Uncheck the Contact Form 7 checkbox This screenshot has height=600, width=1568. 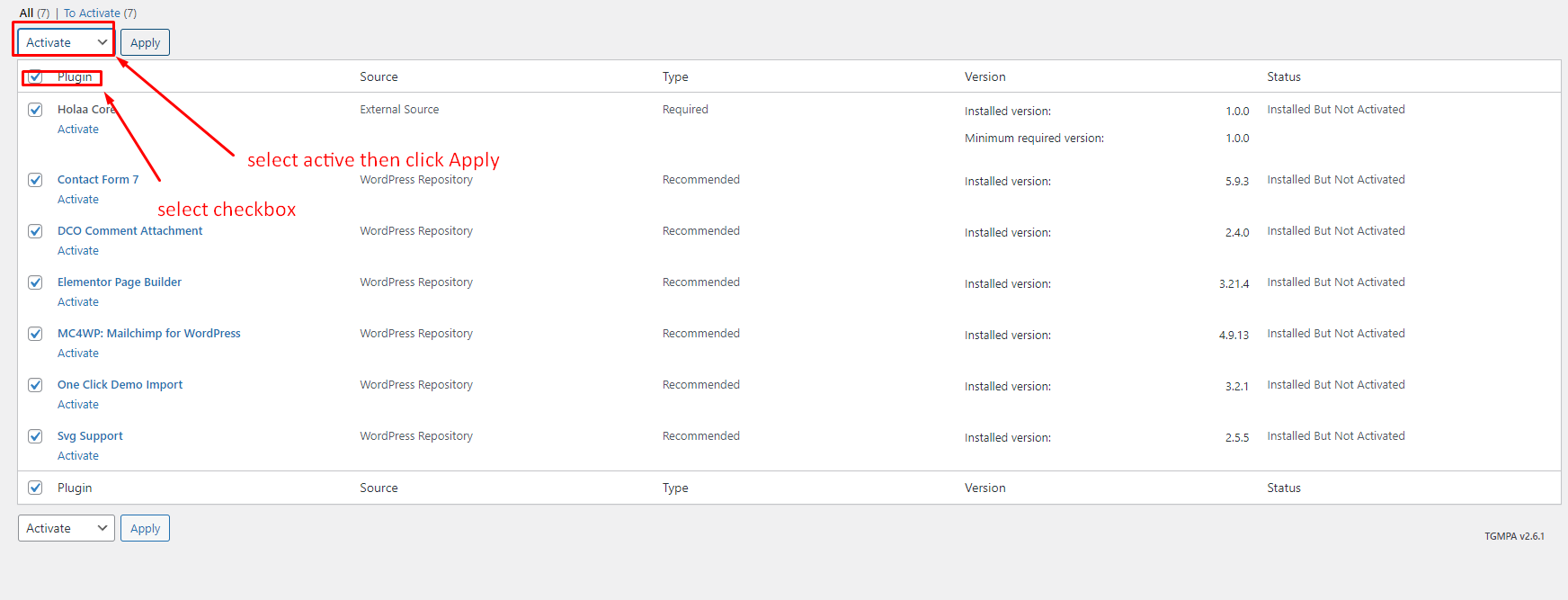tap(35, 180)
